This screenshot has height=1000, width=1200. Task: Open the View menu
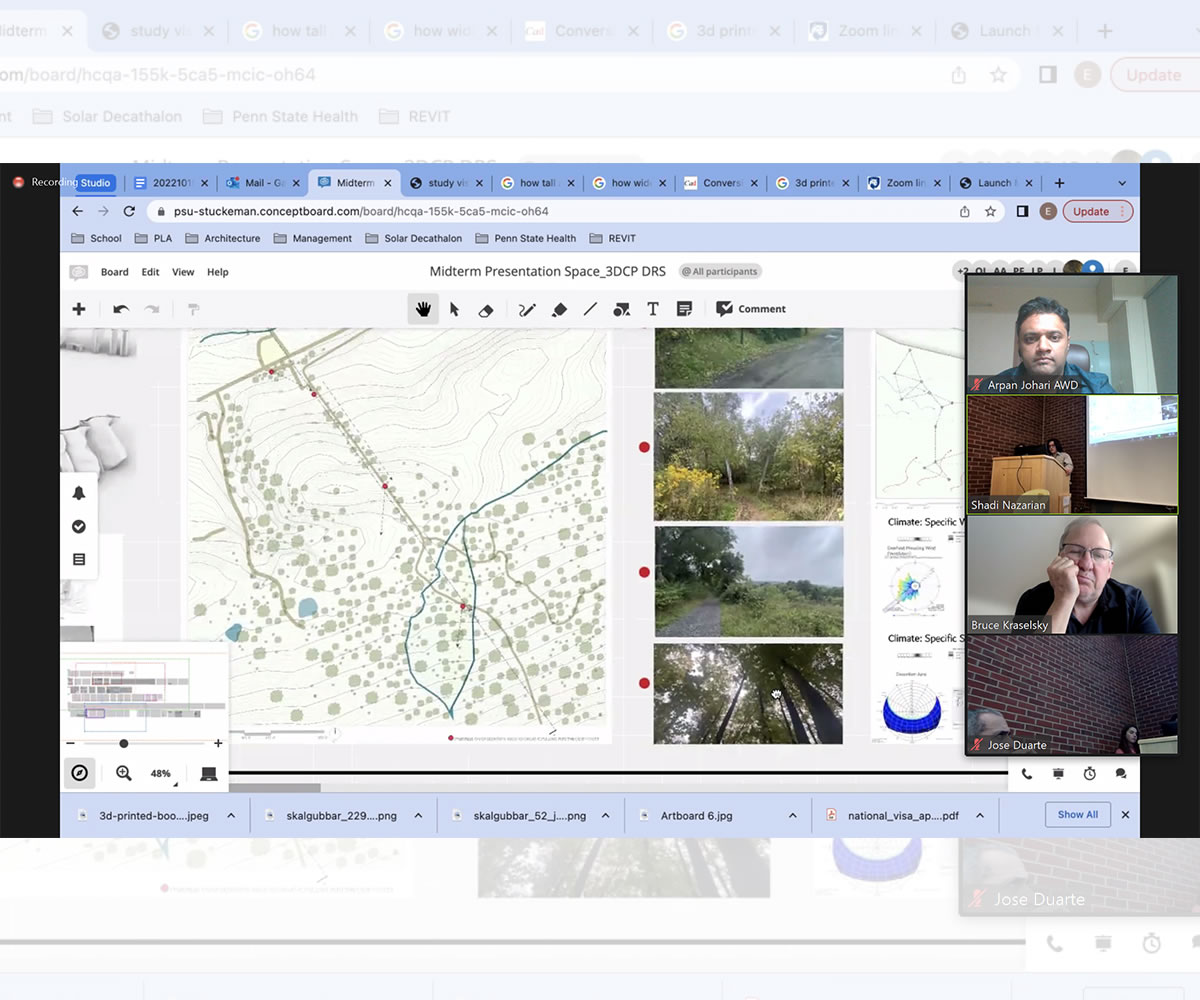tap(183, 272)
